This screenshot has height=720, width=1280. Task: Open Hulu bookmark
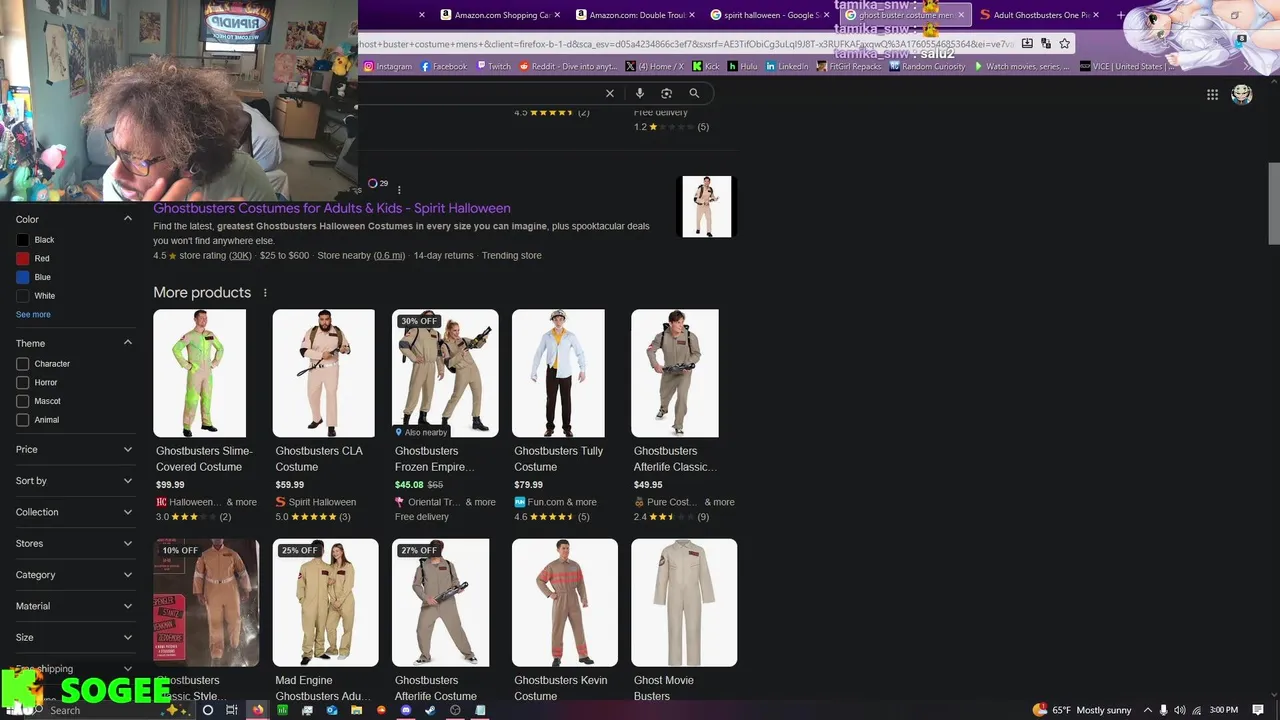[x=743, y=66]
